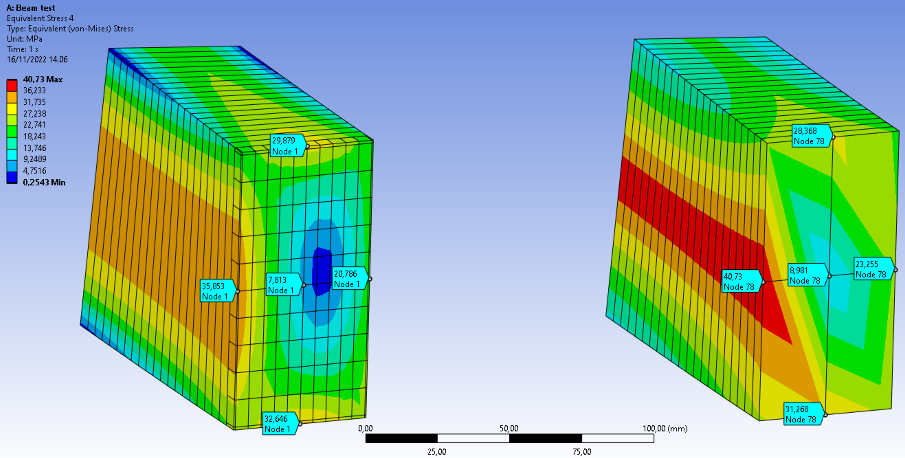Click 'Type: Equivalent (von-Mises) Stress' text
This screenshot has width=905, height=458.
click(70, 28)
